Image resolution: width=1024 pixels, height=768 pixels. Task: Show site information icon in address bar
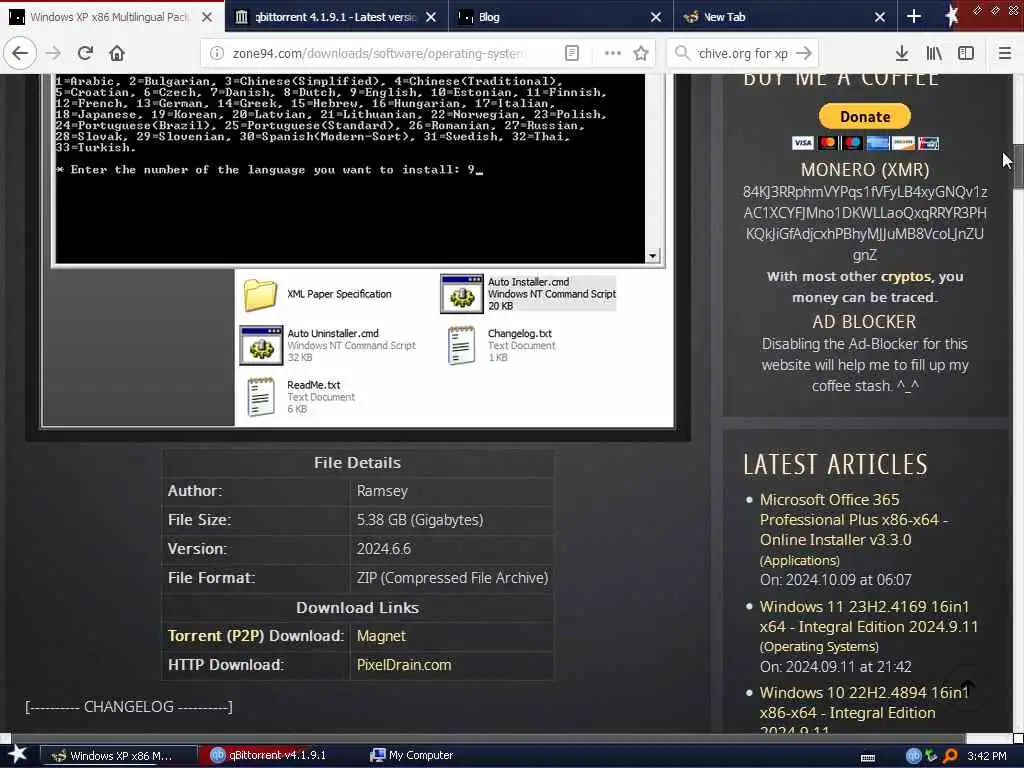coord(217,53)
